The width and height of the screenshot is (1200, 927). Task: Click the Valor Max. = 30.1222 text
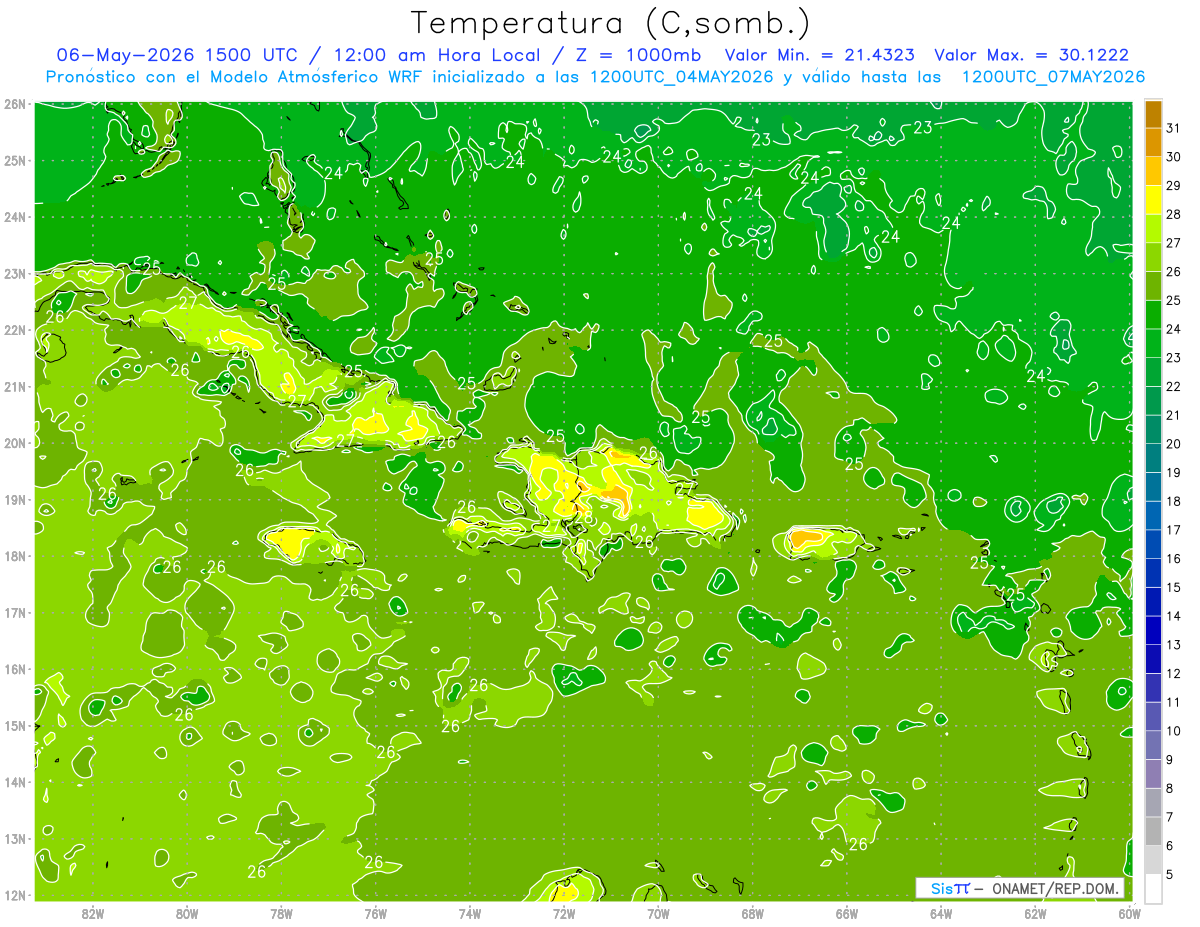(1031, 55)
